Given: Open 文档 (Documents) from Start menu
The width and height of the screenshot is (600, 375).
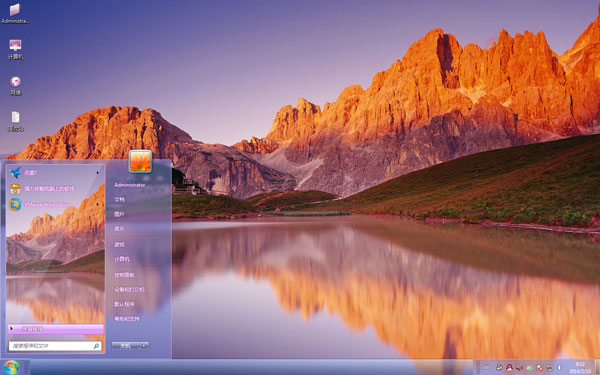Looking at the screenshot, I should click(x=119, y=200).
